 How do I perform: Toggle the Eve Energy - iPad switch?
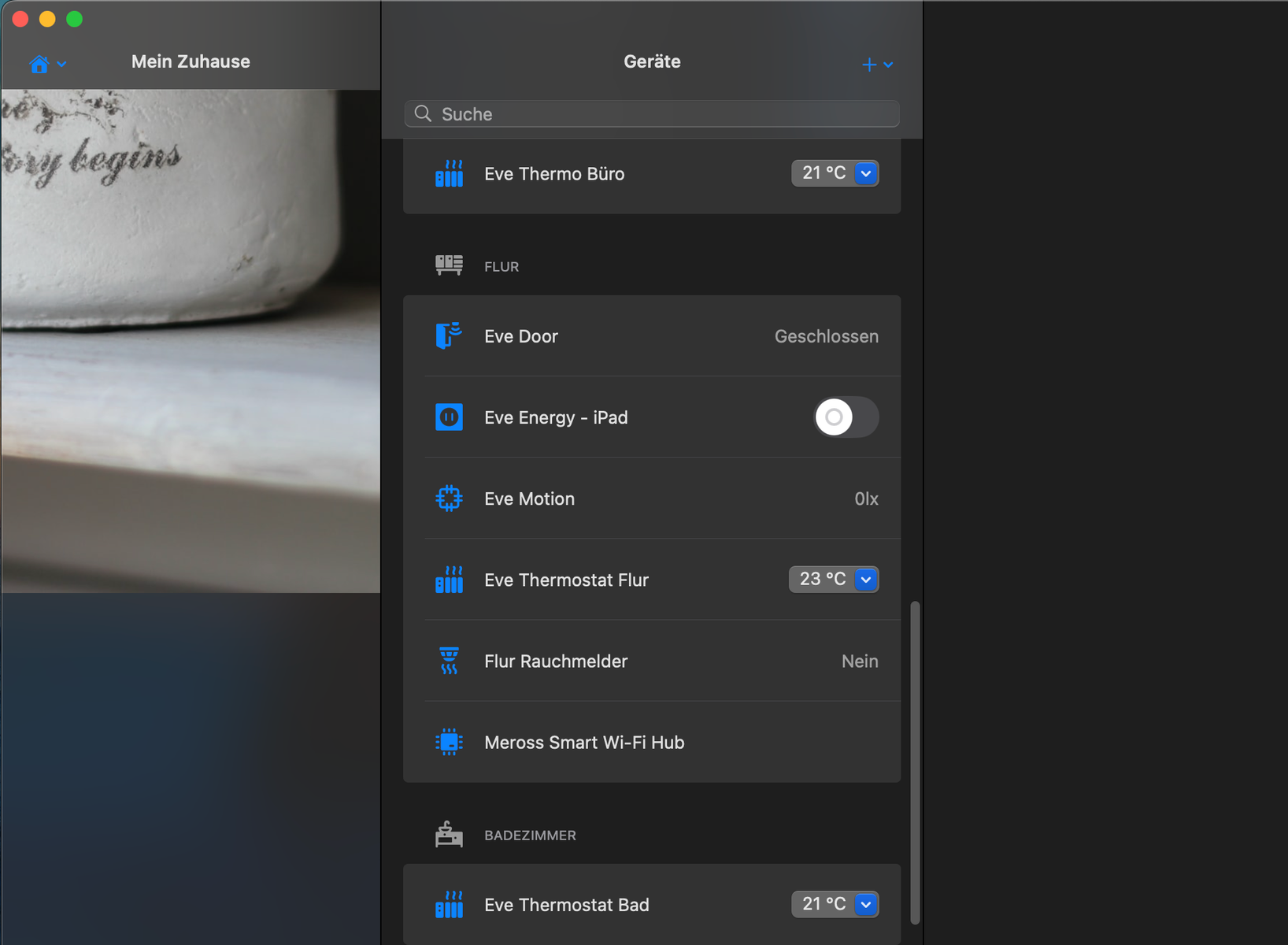pos(846,417)
